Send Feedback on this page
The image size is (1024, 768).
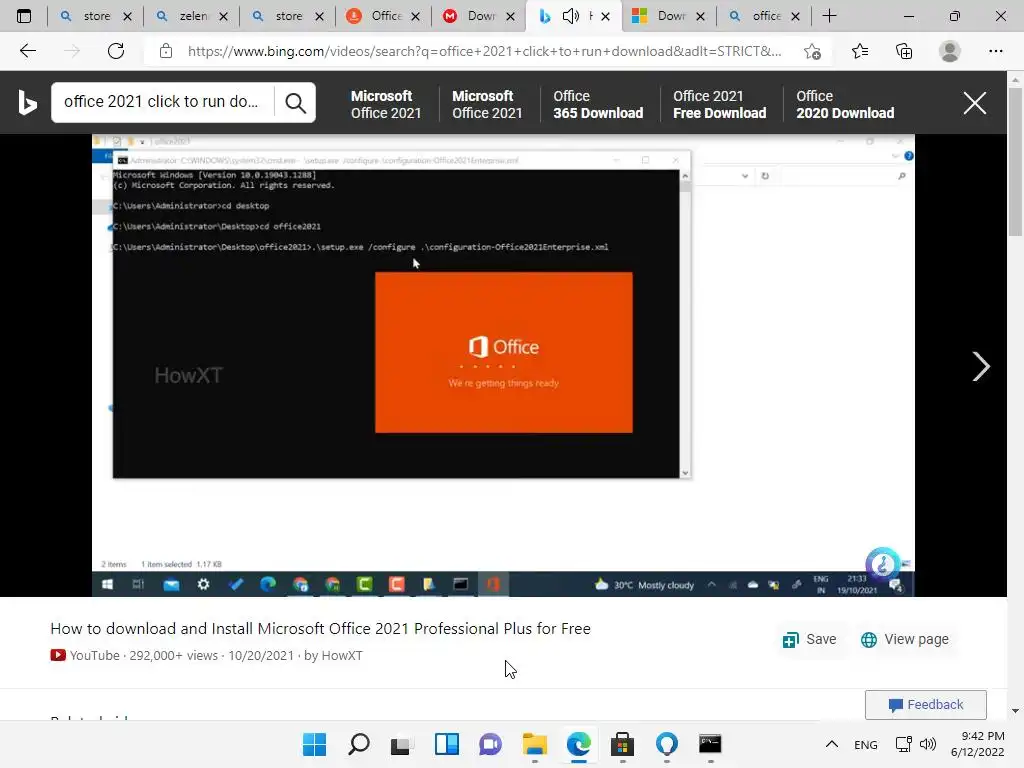(x=925, y=705)
